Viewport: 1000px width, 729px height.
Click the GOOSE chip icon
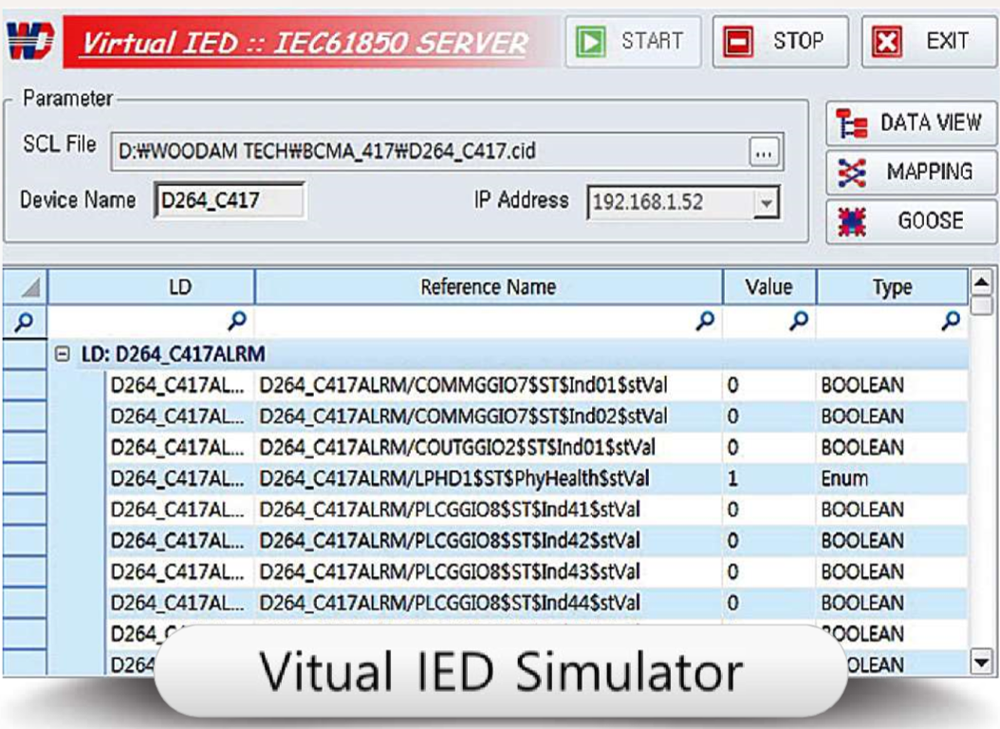pyautogui.click(x=852, y=221)
